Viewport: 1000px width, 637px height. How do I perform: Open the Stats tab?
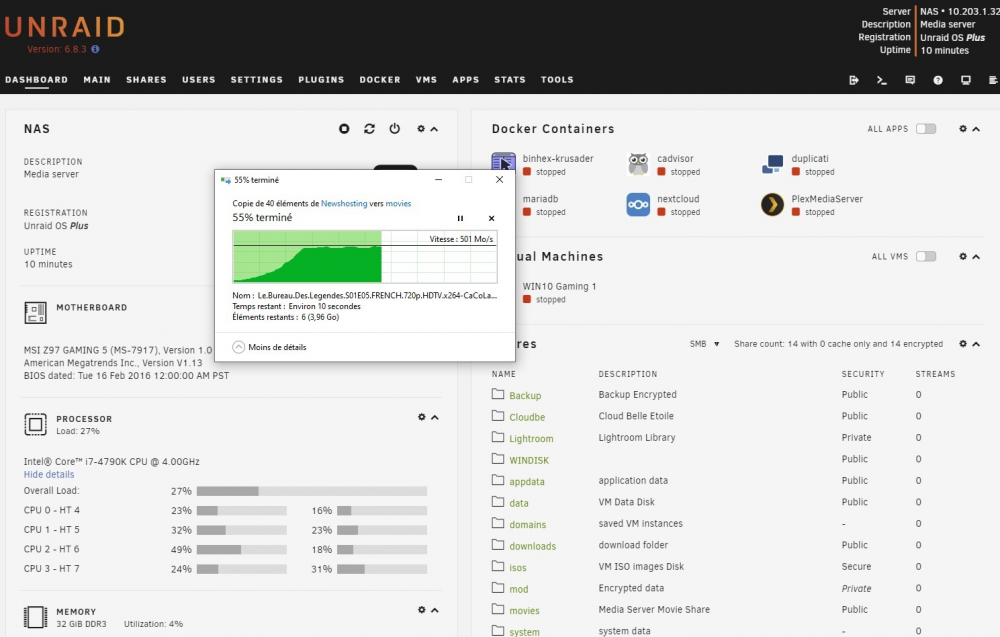(x=510, y=80)
